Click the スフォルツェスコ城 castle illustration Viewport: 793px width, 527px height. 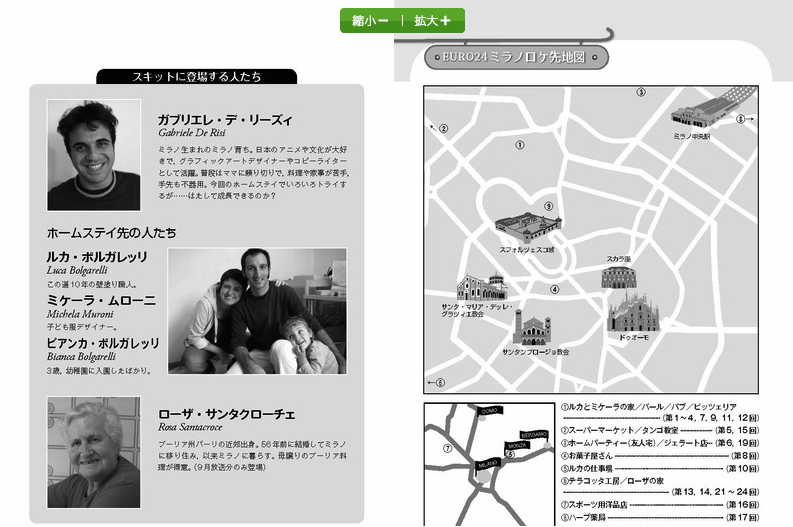528,228
